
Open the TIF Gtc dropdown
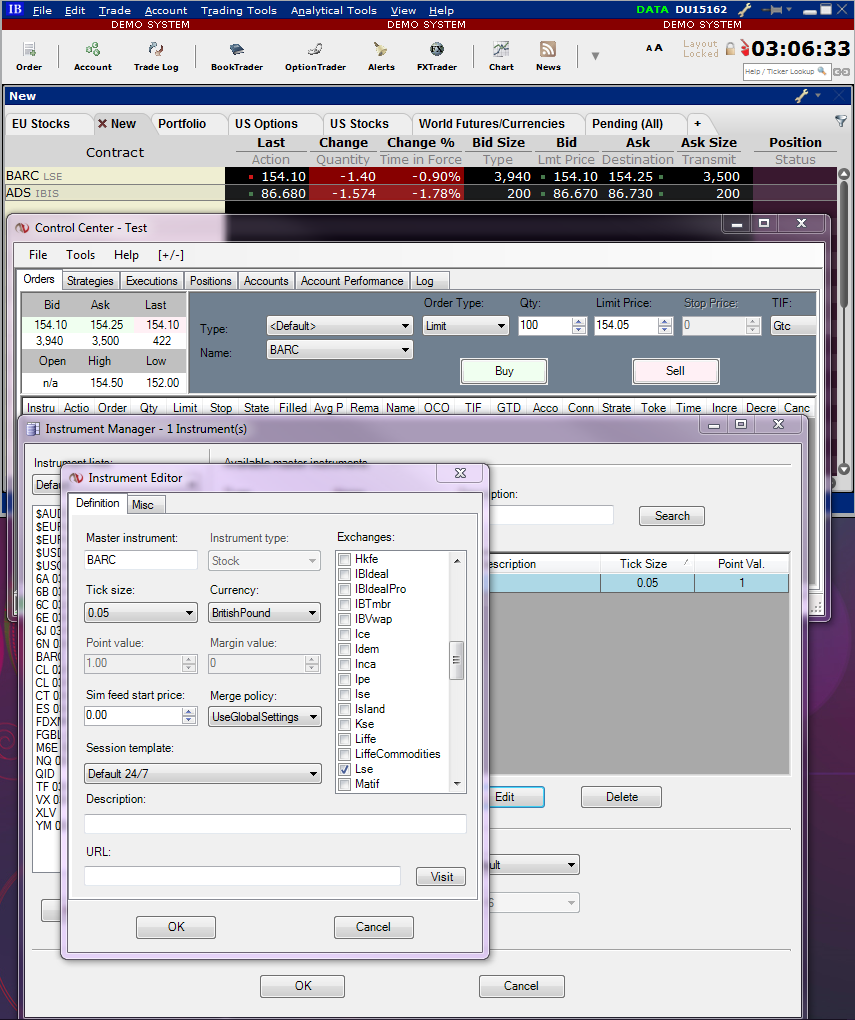coord(793,326)
